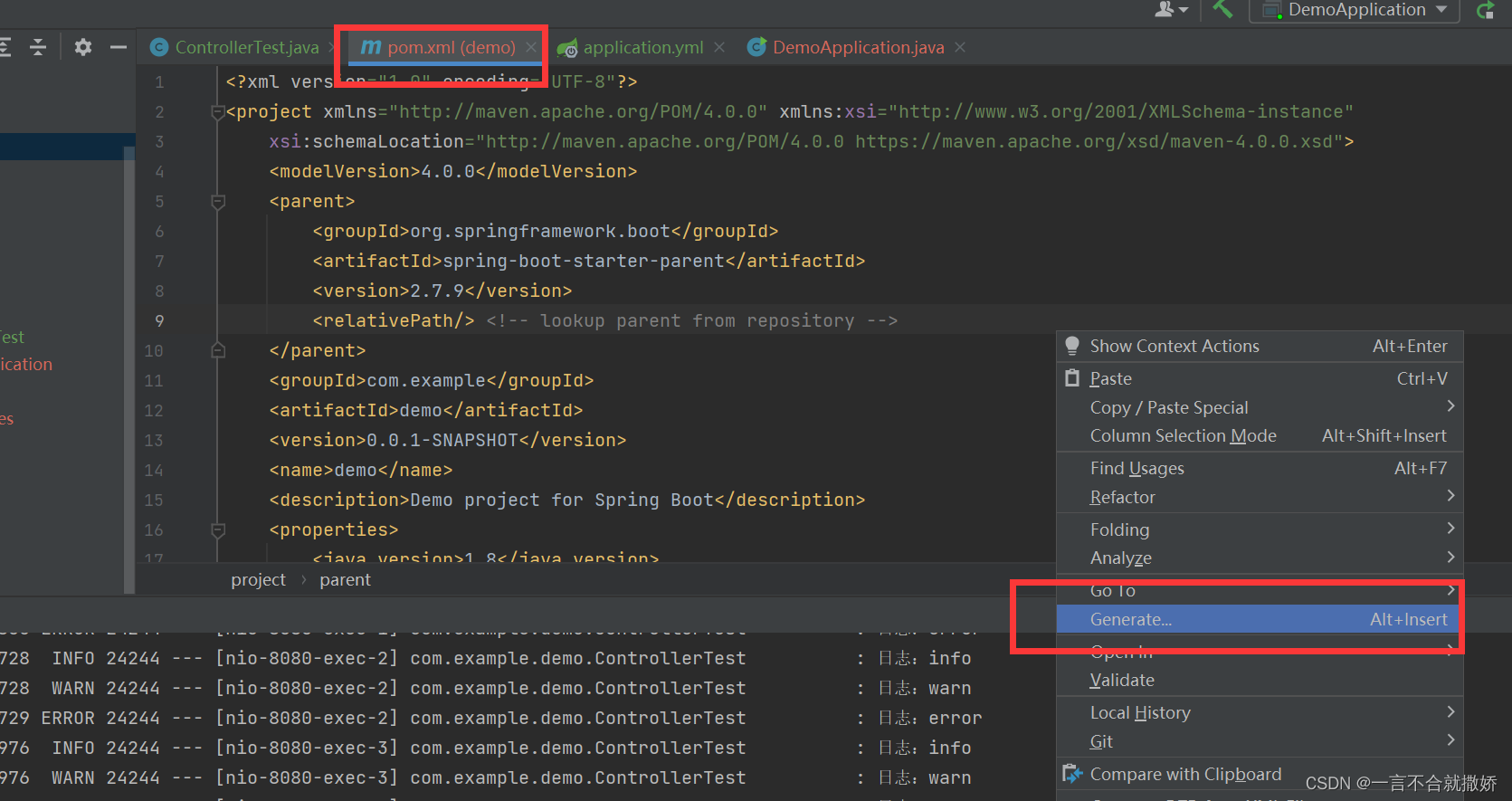This screenshot has height=801, width=1512.
Task: Close the DemoApplication.java tab
Action: click(x=960, y=47)
